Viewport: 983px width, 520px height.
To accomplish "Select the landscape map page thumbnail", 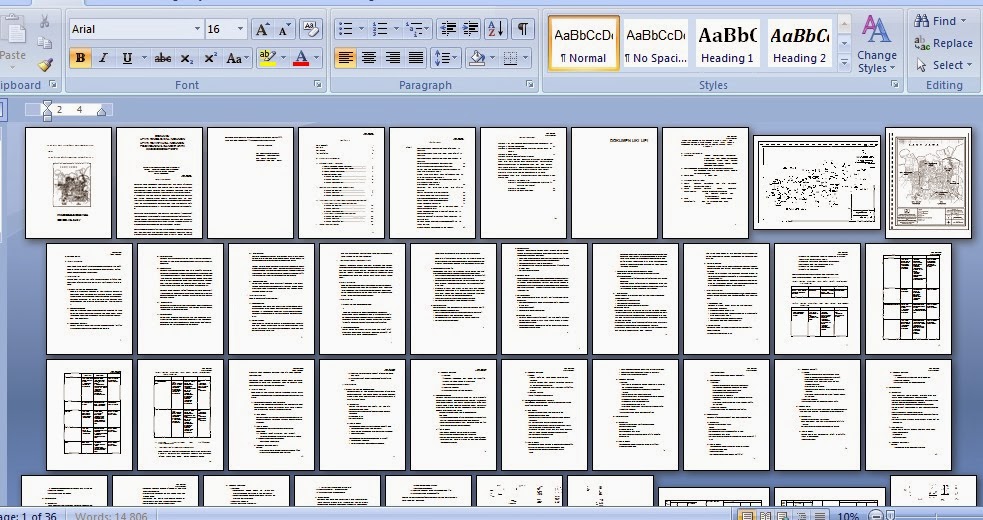I will tap(817, 183).
